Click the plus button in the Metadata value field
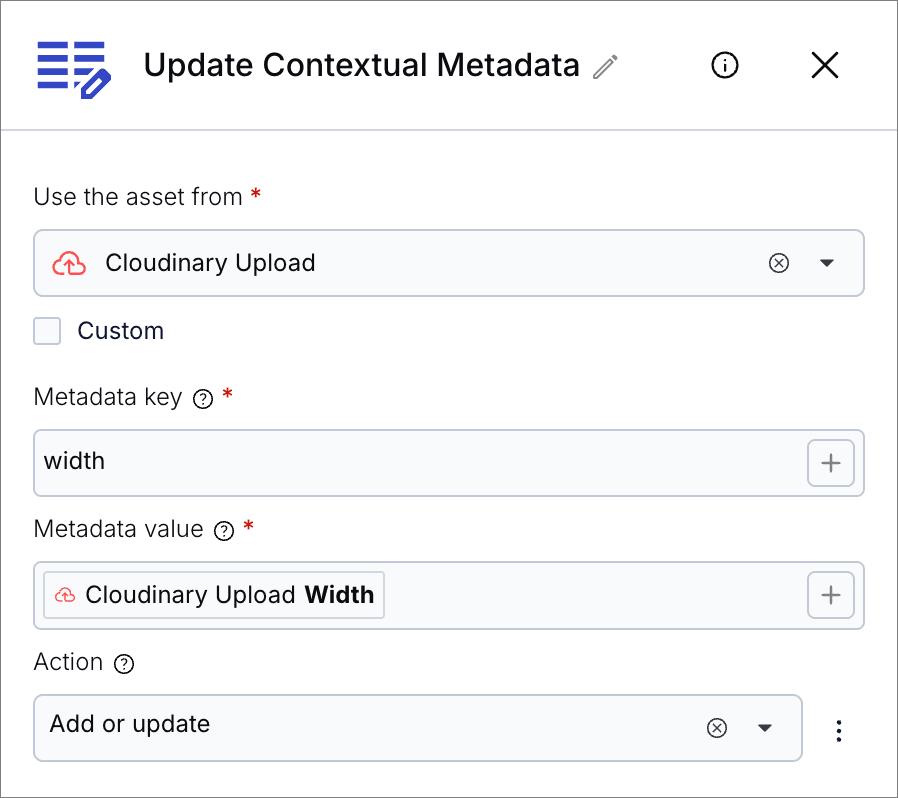Image resolution: width=898 pixels, height=798 pixels. click(x=830, y=595)
